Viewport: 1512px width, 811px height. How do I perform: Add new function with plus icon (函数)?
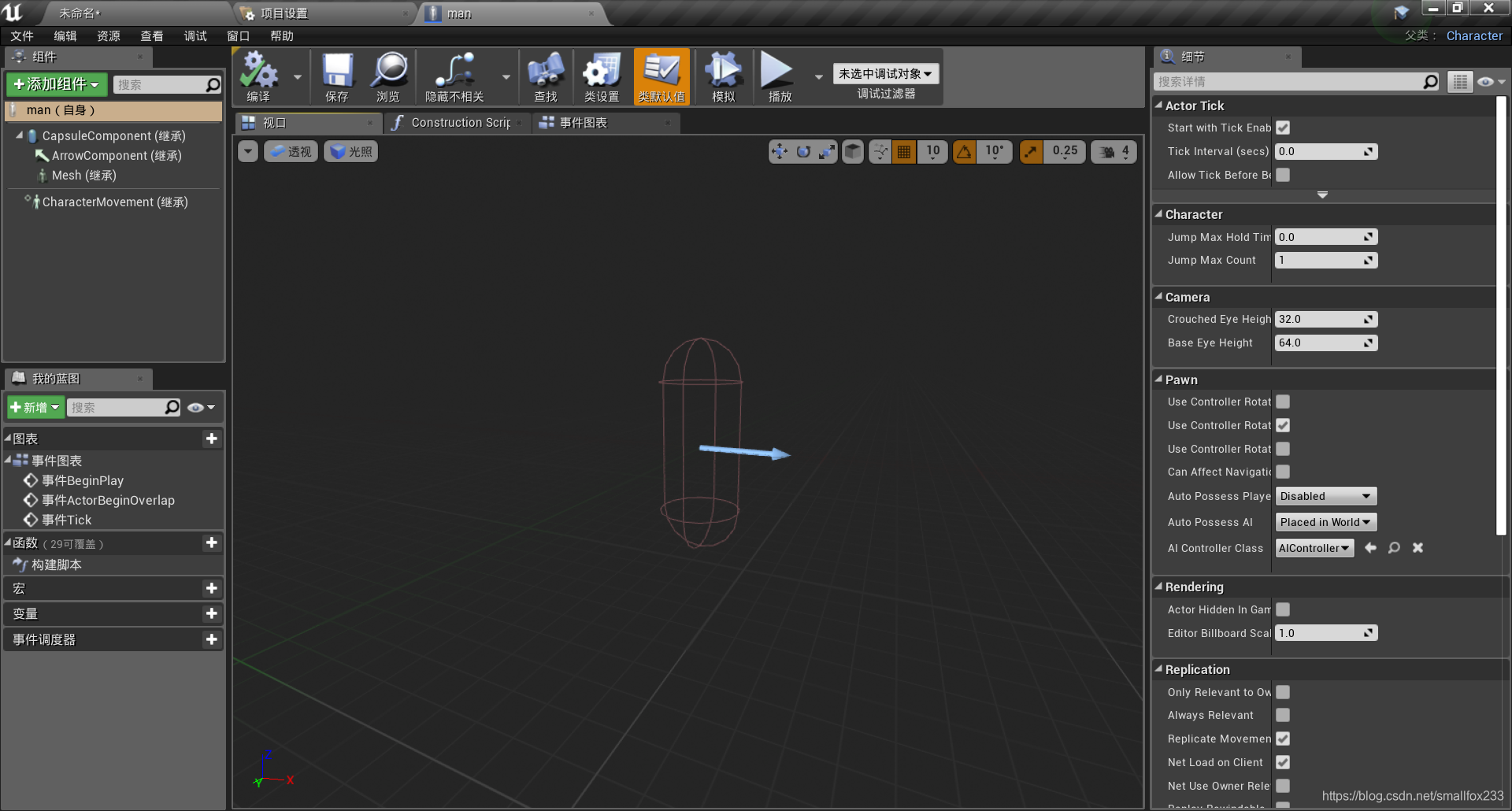point(211,543)
